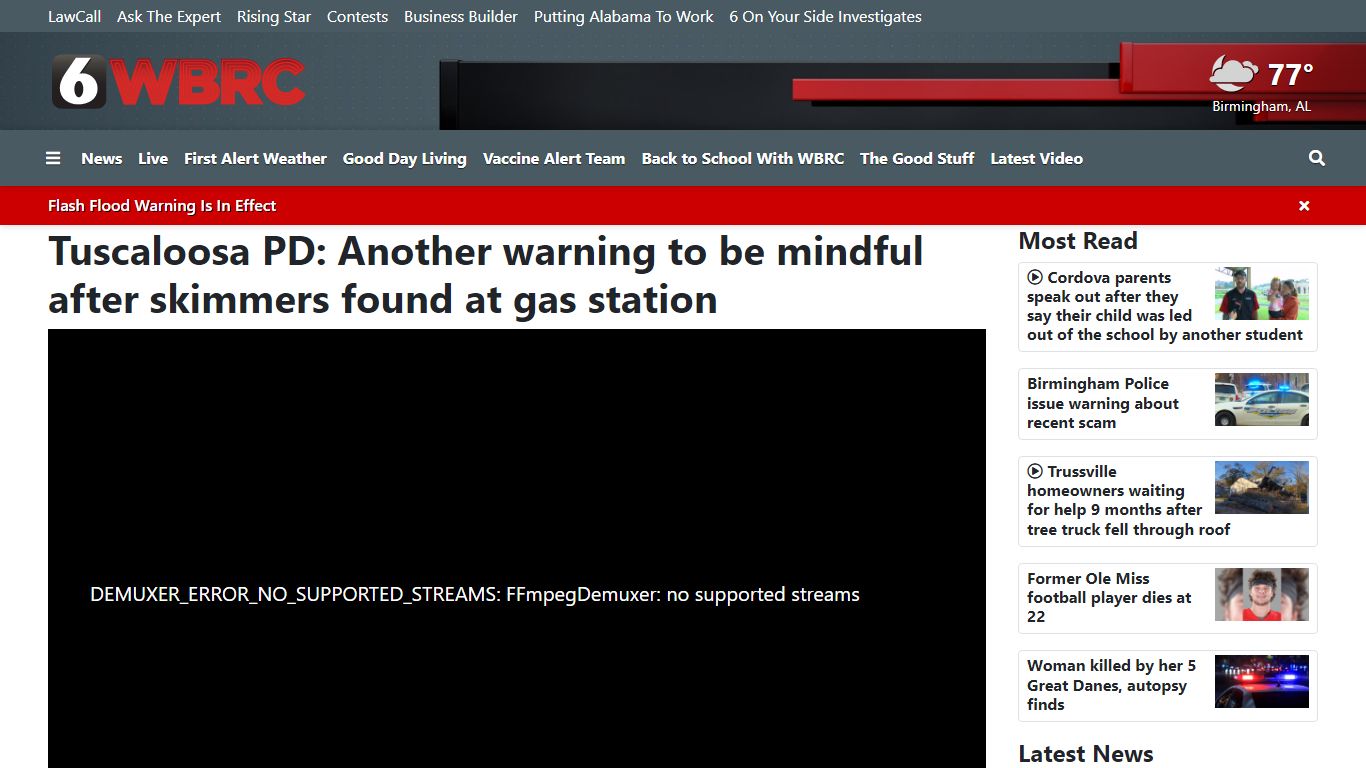Open the partly cloudy weather icon
Viewport: 1366px width, 768px height.
pyautogui.click(x=1234, y=74)
